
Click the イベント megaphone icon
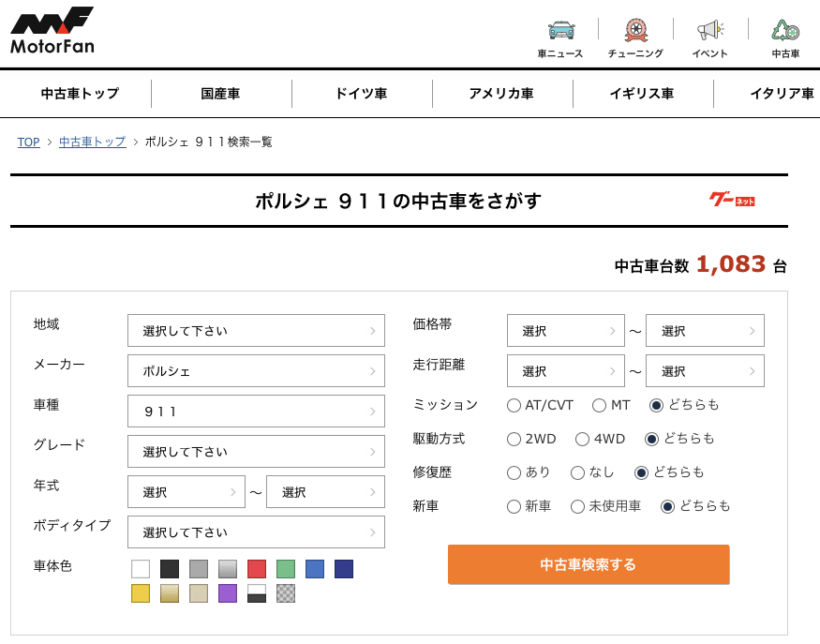pos(709,31)
